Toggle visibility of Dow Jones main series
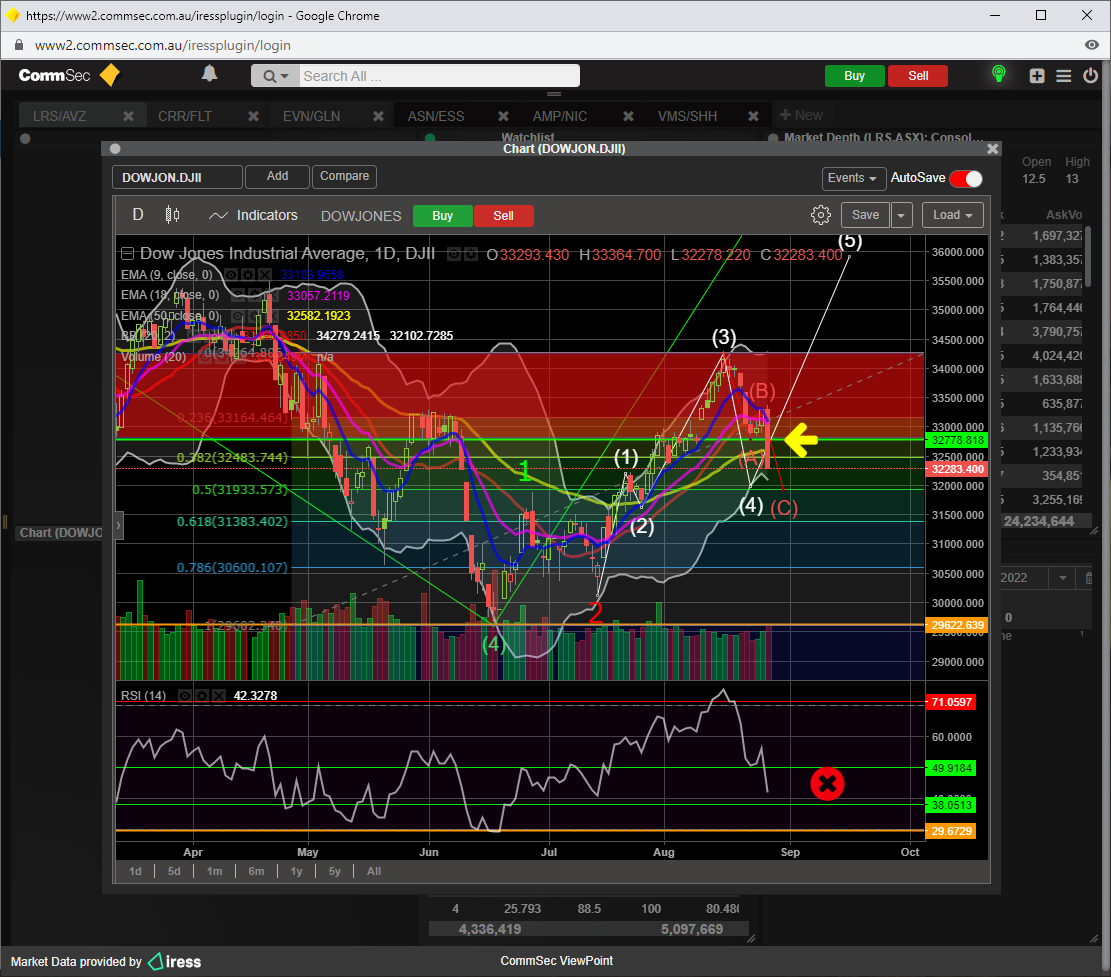The width and height of the screenshot is (1111, 977). pyautogui.click(x=454, y=254)
